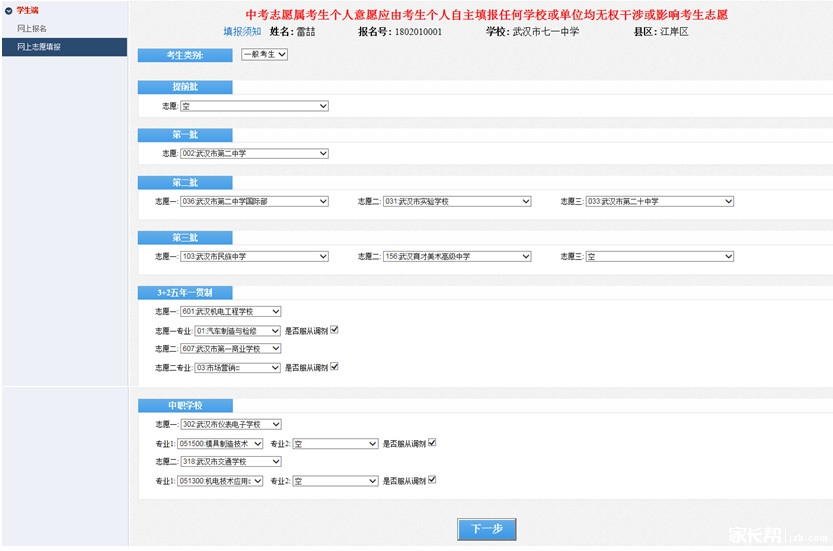Open the 填报须知 link
This screenshot has height=551, width=833.
(x=241, y=32)
